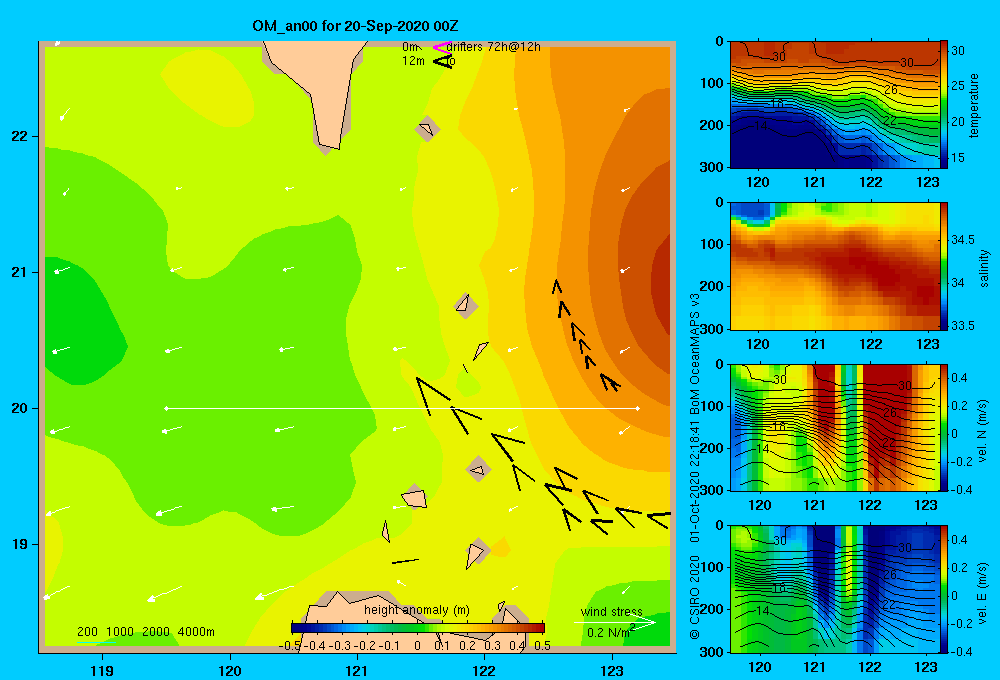Open the salinity section panel
The width and height of the screenshot is (1000, 680).
pos(835,266)
